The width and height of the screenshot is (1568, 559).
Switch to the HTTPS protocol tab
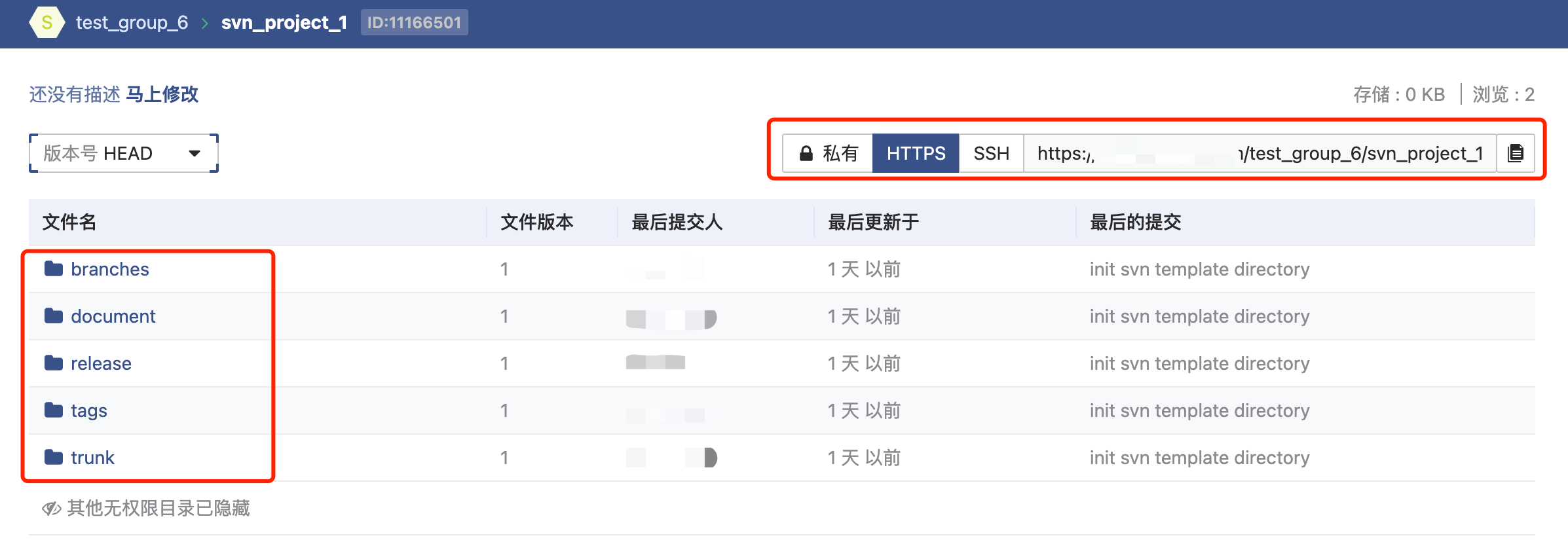click(916, 153)
